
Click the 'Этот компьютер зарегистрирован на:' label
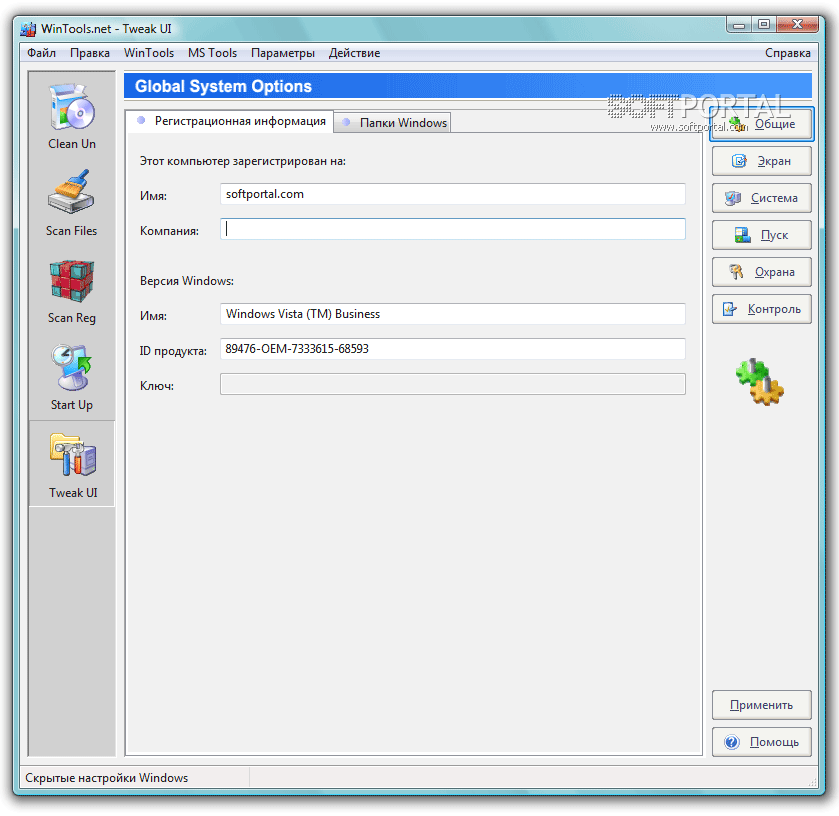[243, 161]
